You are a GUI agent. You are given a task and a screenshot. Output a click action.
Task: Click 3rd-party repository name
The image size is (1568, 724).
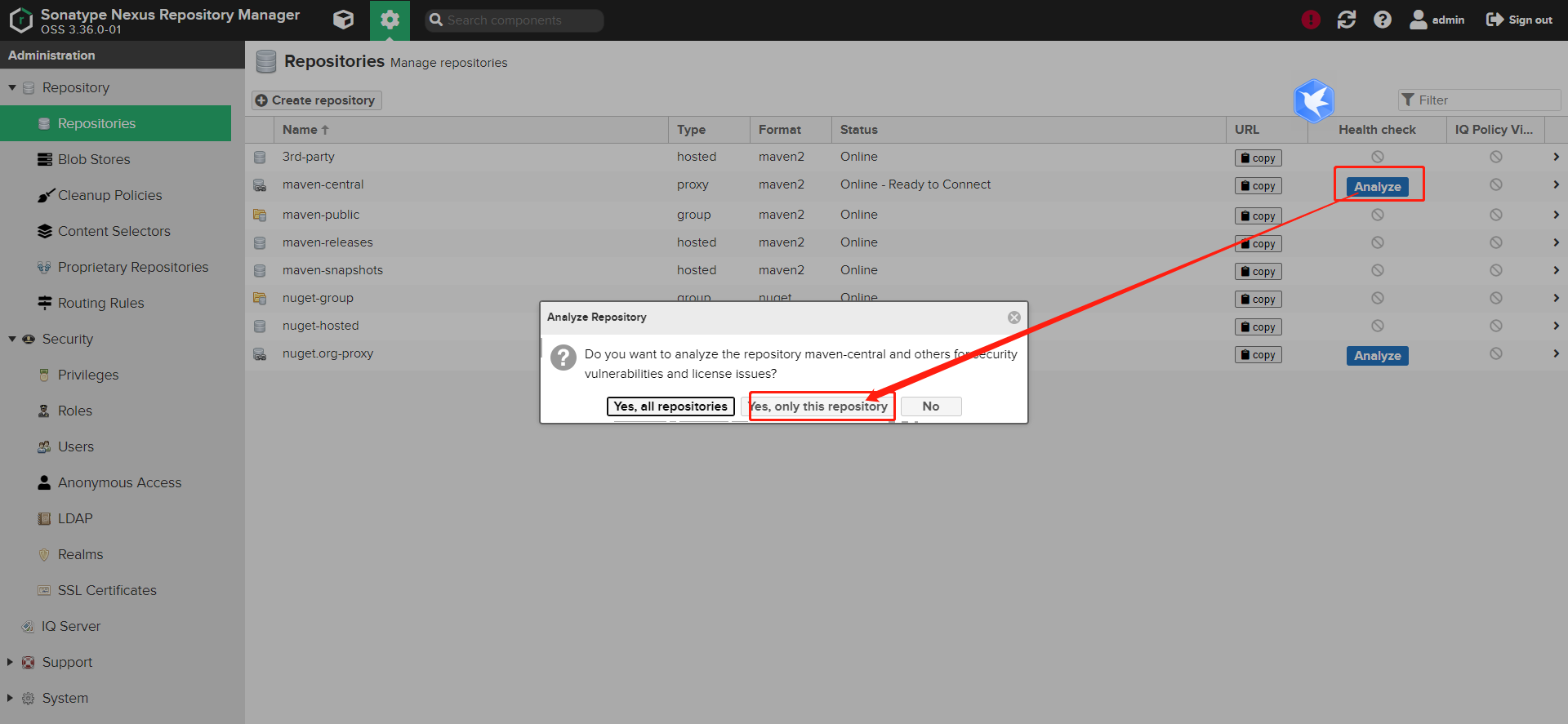(308, 157)
